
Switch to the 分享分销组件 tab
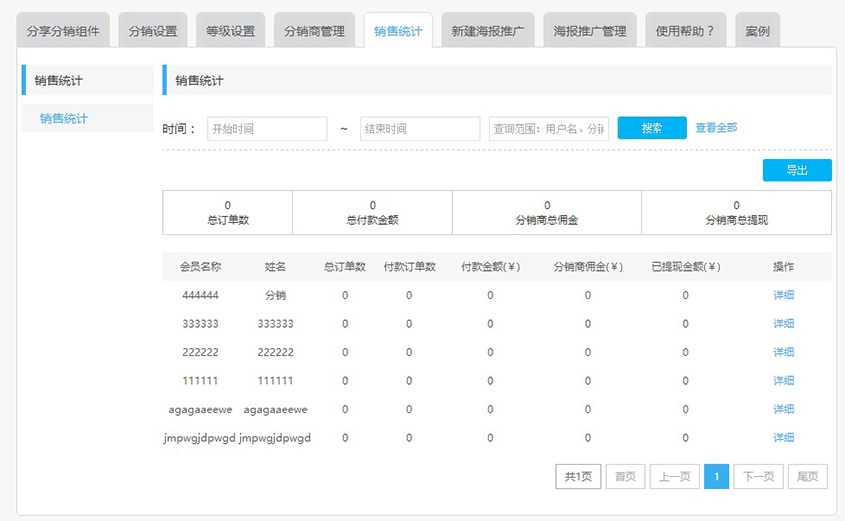pyautogui.click(x=61, y=31)
